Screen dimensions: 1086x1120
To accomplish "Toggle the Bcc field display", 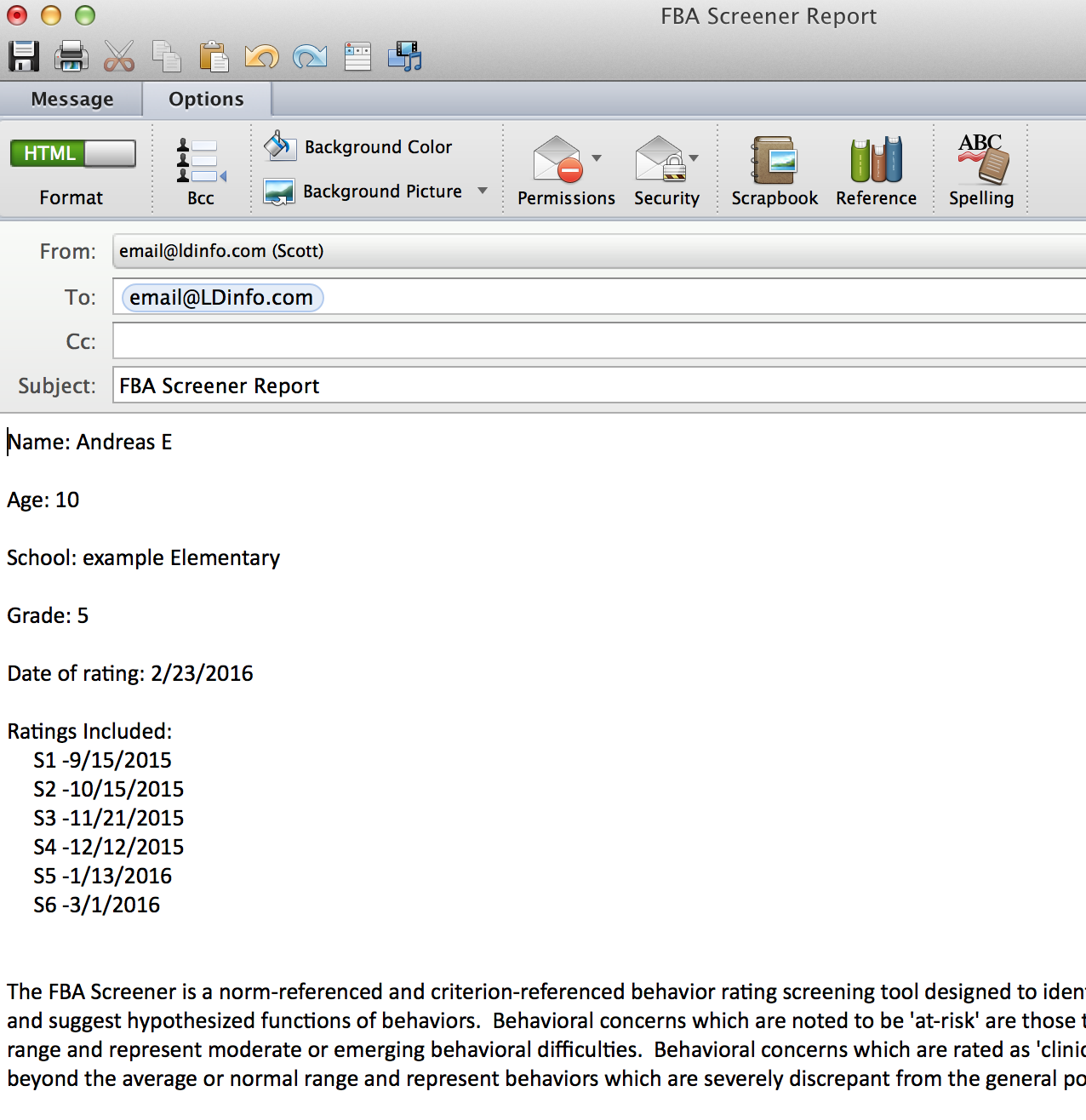I will [x=201, y=170].
